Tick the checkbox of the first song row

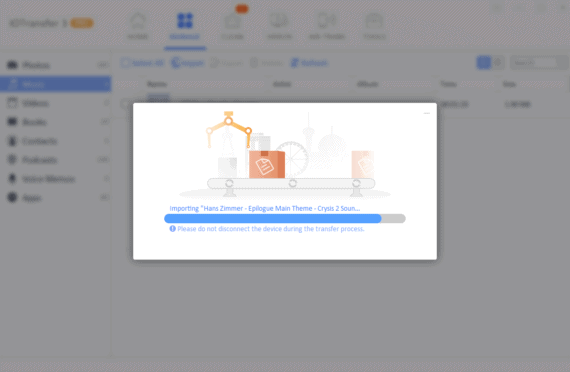click(125, 104)
